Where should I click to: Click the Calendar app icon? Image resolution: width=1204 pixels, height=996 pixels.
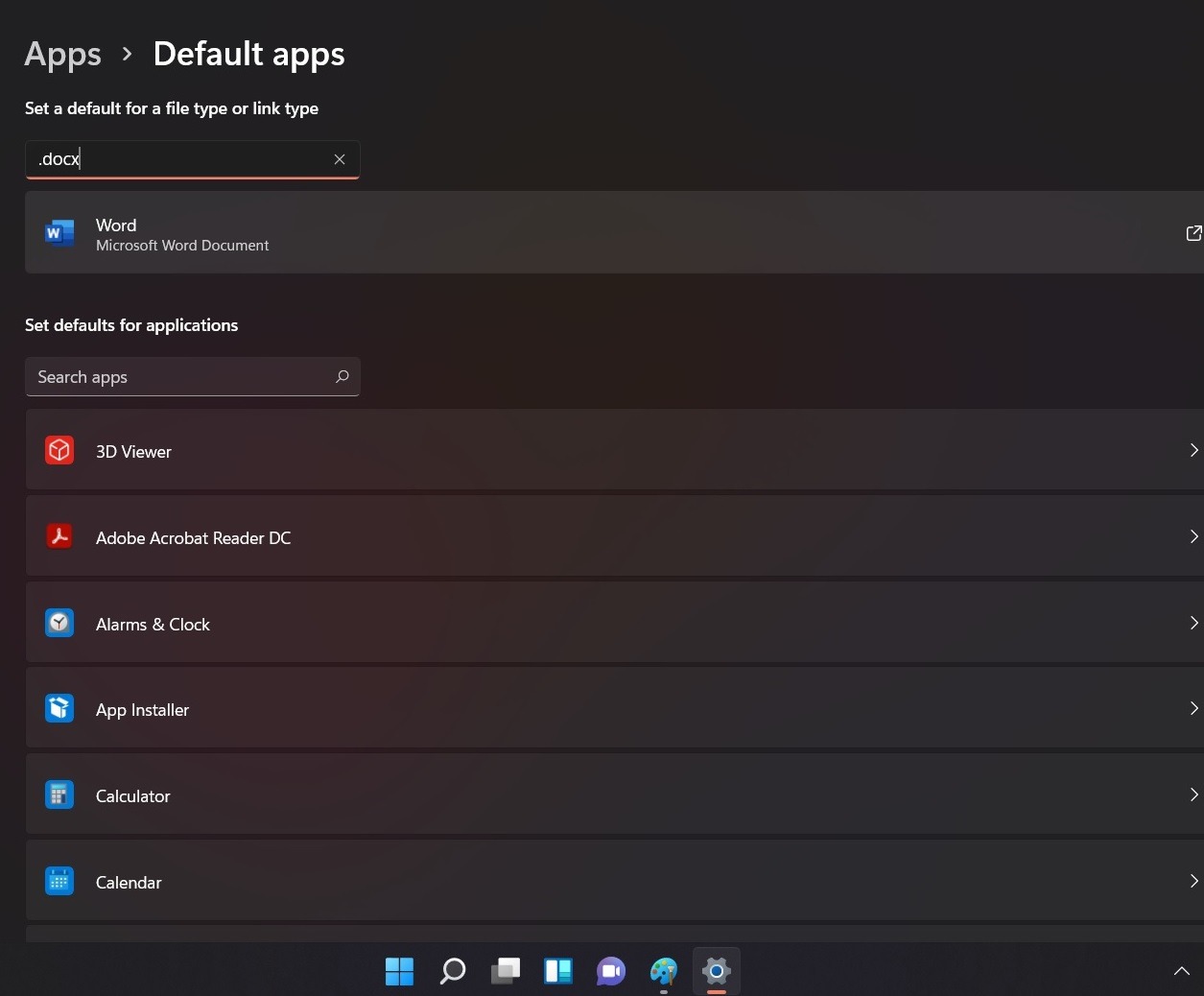59,880
